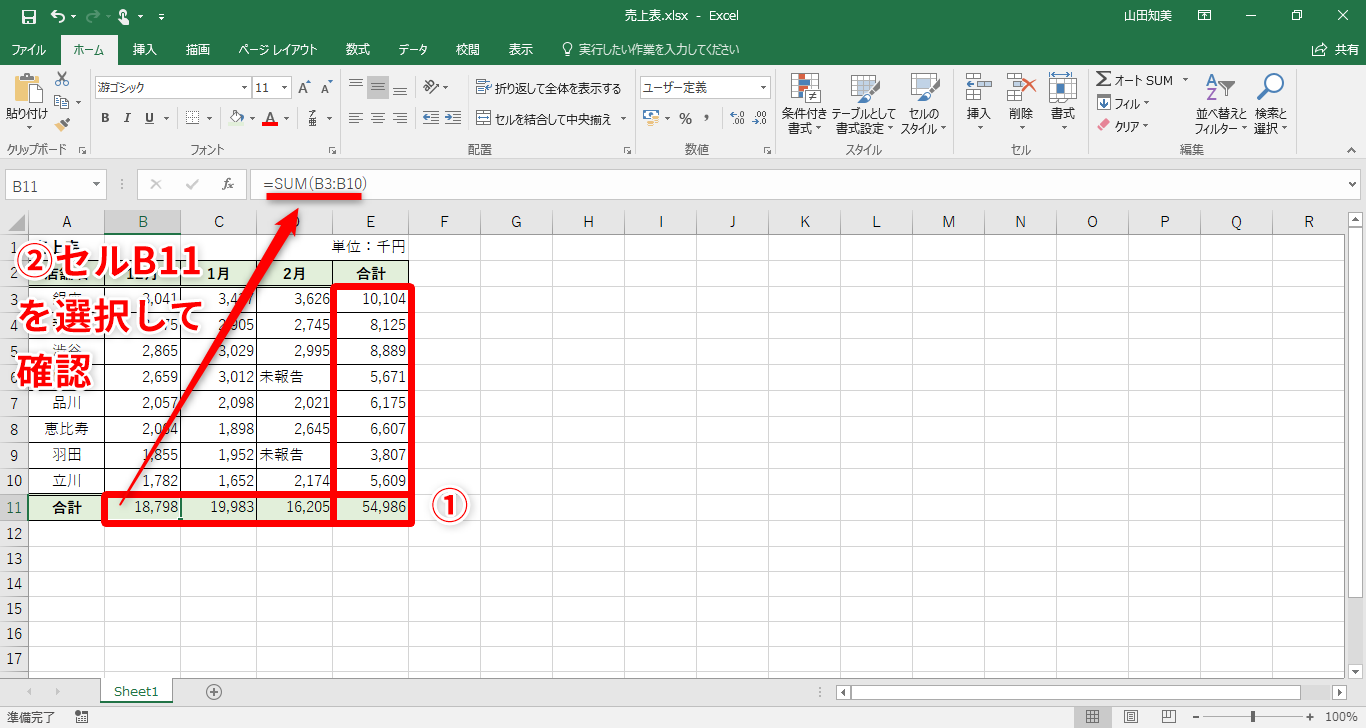This screenshot has height=728, width=1366.
Task: Apply the cell borders icon
Action: click(x=192, y=118)
